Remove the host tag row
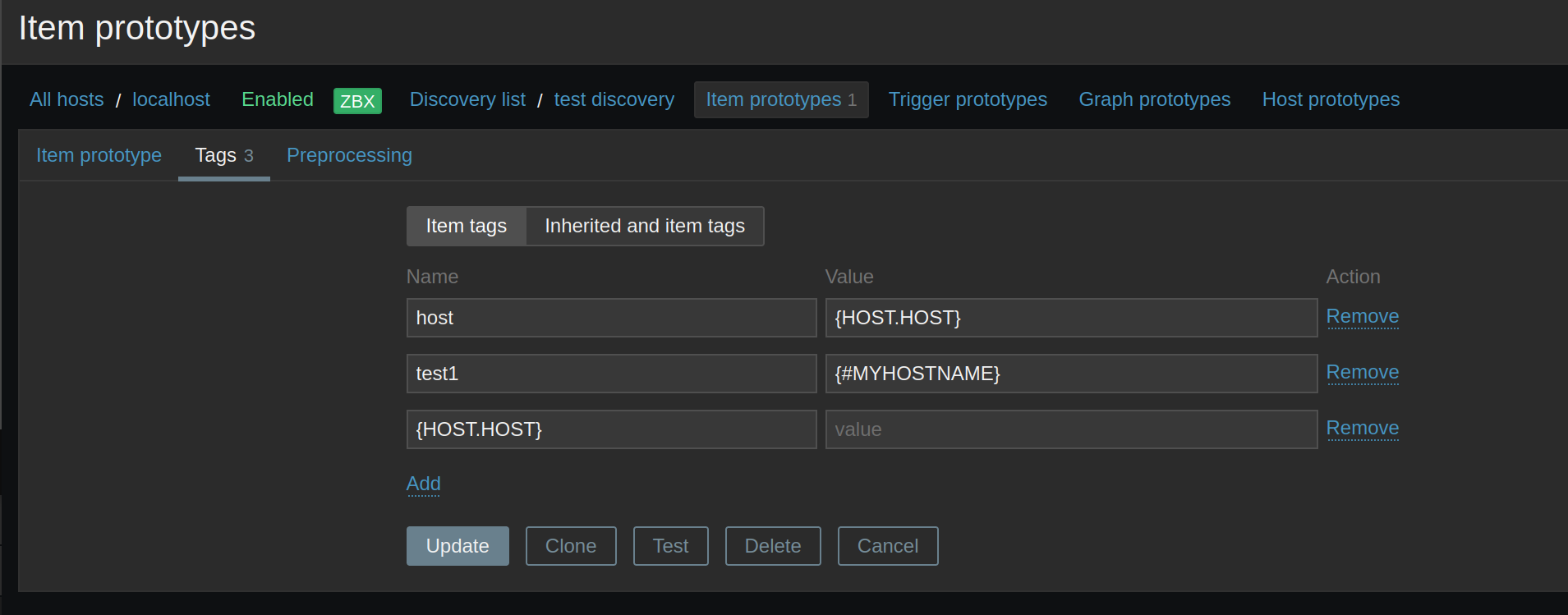 (1362, 317)
